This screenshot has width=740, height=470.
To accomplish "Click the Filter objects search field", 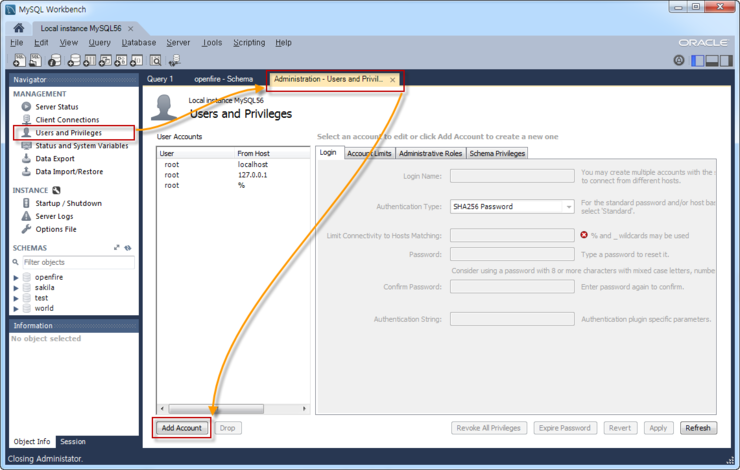I will tap(78, 262).
